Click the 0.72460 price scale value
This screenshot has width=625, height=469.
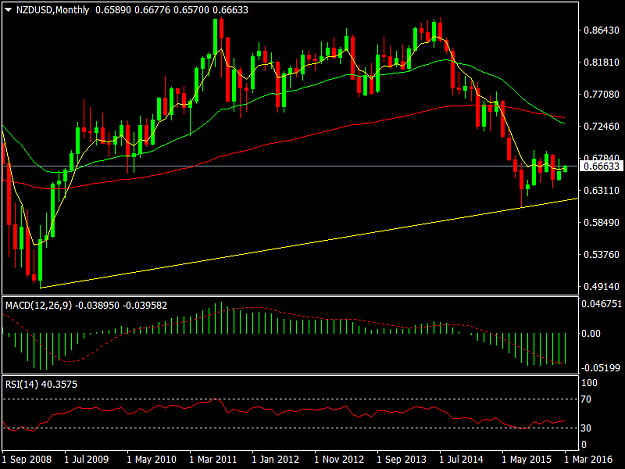click(601, 127)
